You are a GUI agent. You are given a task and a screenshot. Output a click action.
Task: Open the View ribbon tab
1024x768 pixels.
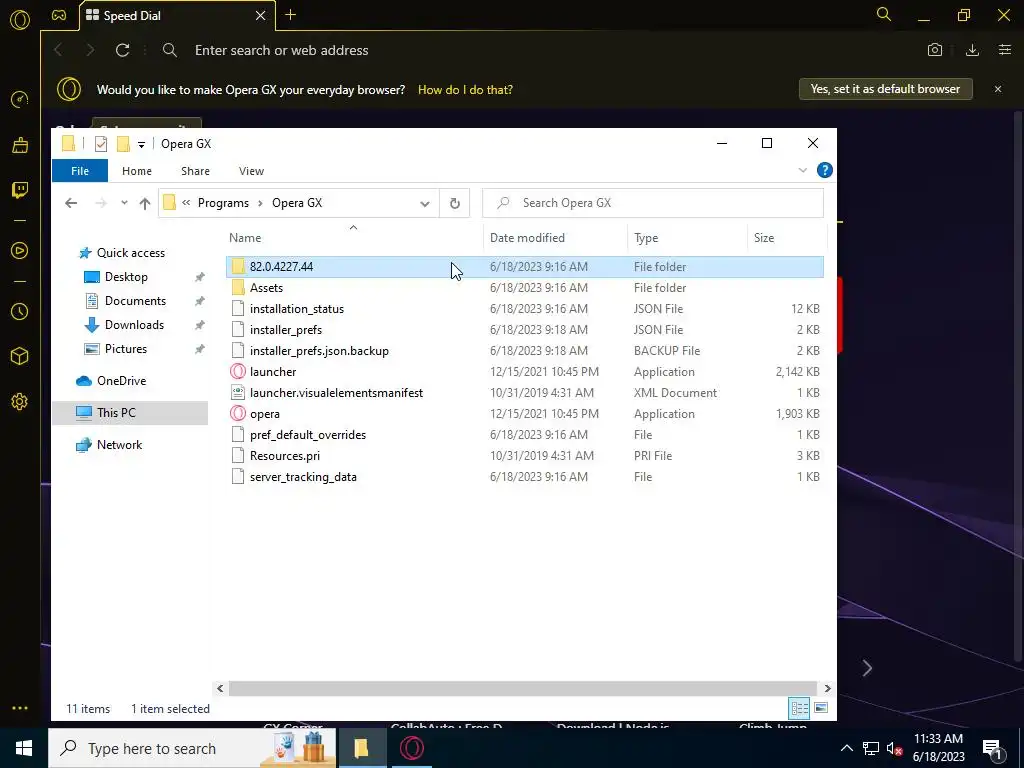click(251, 171)
